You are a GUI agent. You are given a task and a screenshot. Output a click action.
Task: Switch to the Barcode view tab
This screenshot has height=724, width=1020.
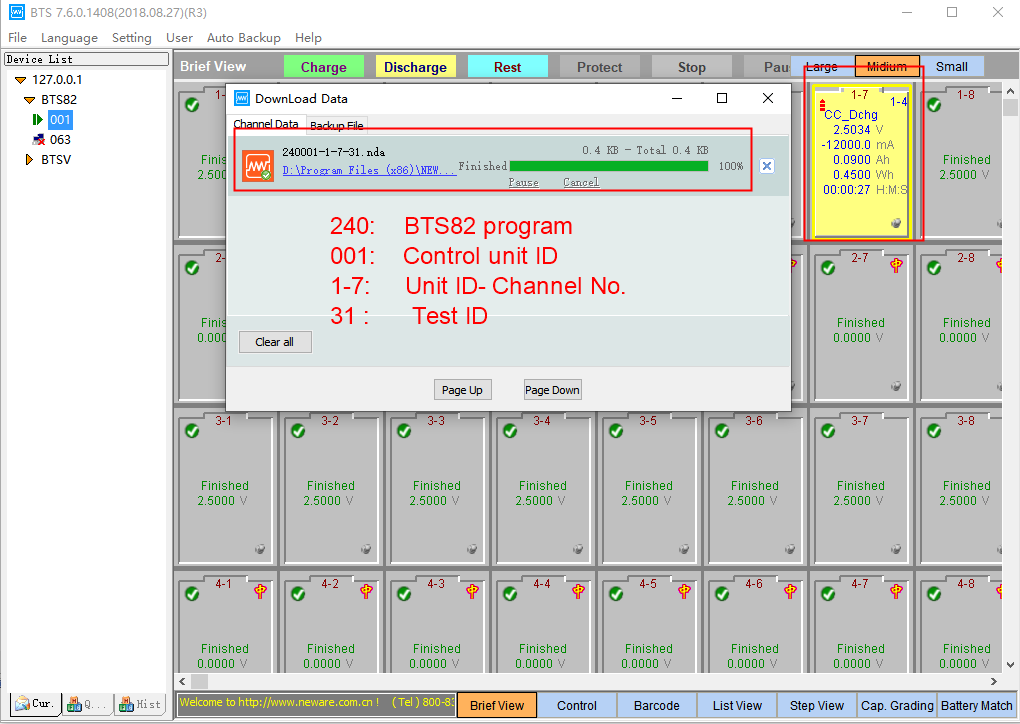click(657, 706)
